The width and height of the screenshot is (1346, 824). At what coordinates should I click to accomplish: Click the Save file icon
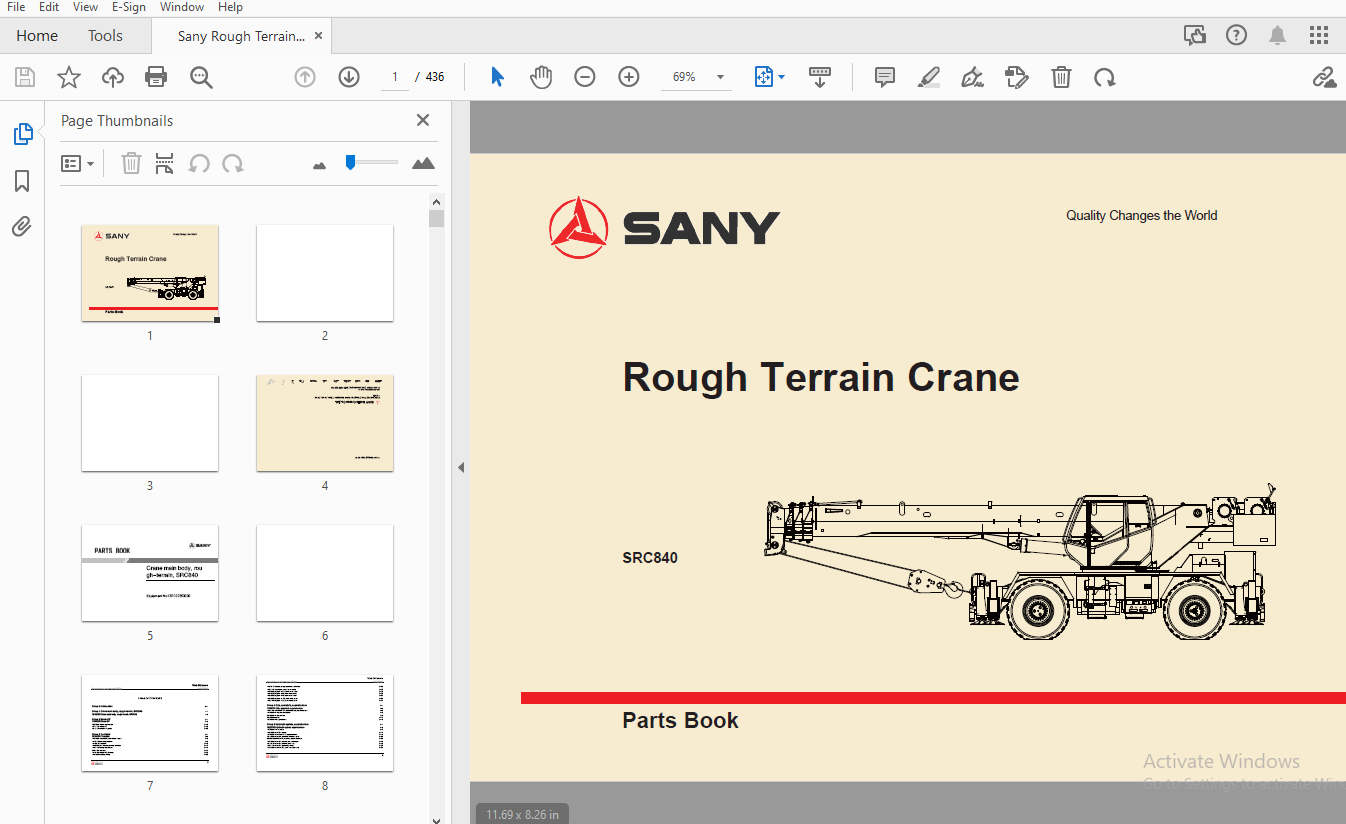pos(24,77)
